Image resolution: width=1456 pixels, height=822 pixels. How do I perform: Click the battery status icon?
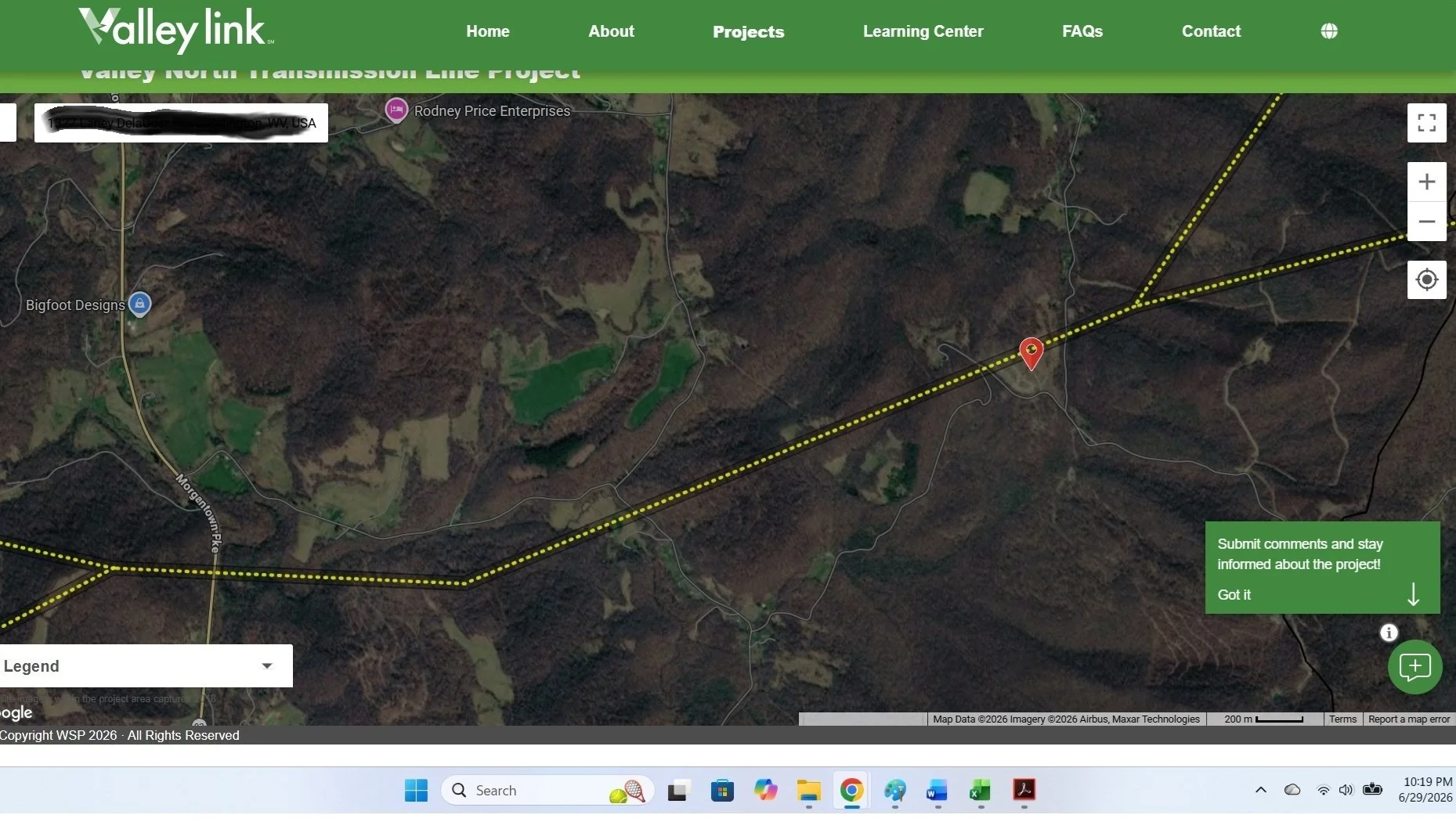point(1372,789)
